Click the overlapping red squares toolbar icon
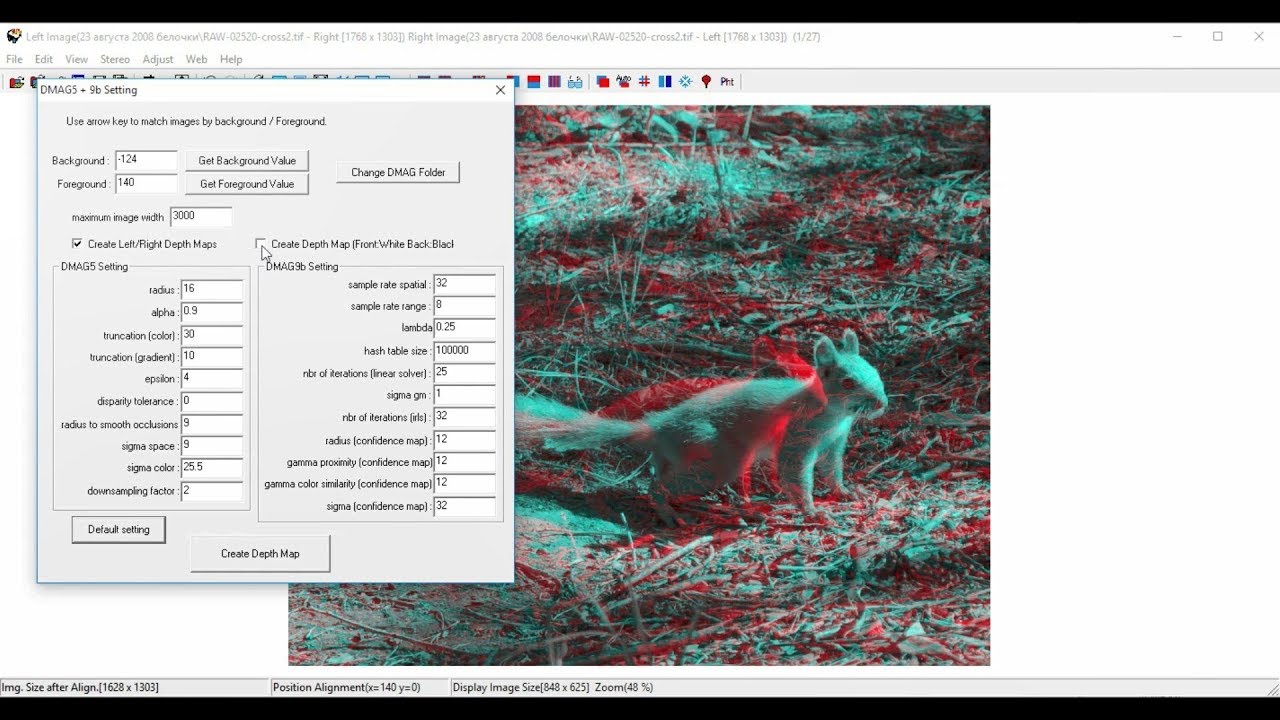The image size is (1280, 720). [x=603, y=82]
